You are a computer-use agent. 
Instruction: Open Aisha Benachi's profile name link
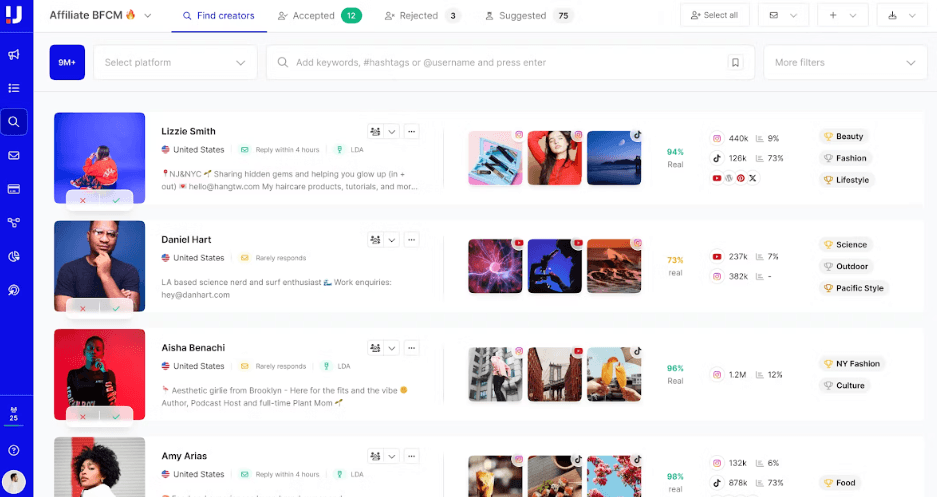pos(193,348)
